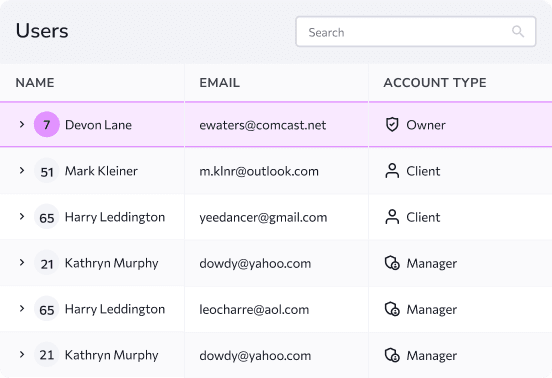
Task: Click the Client icon beside yeedancer@gmail.com
Action: click(x=392, y=217)
